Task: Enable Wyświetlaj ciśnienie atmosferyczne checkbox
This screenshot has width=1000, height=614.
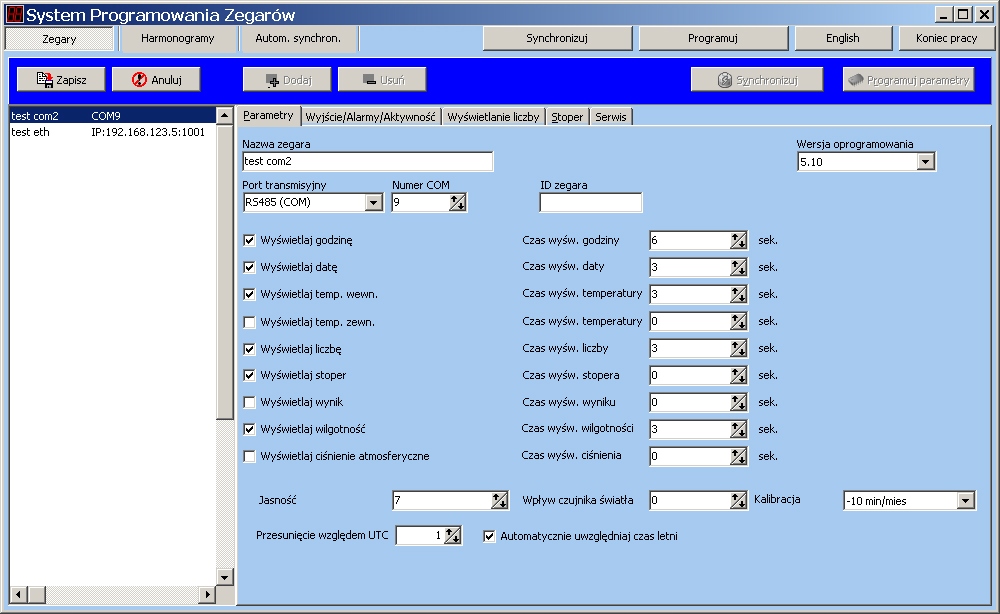Action: [x=249, y=457]
